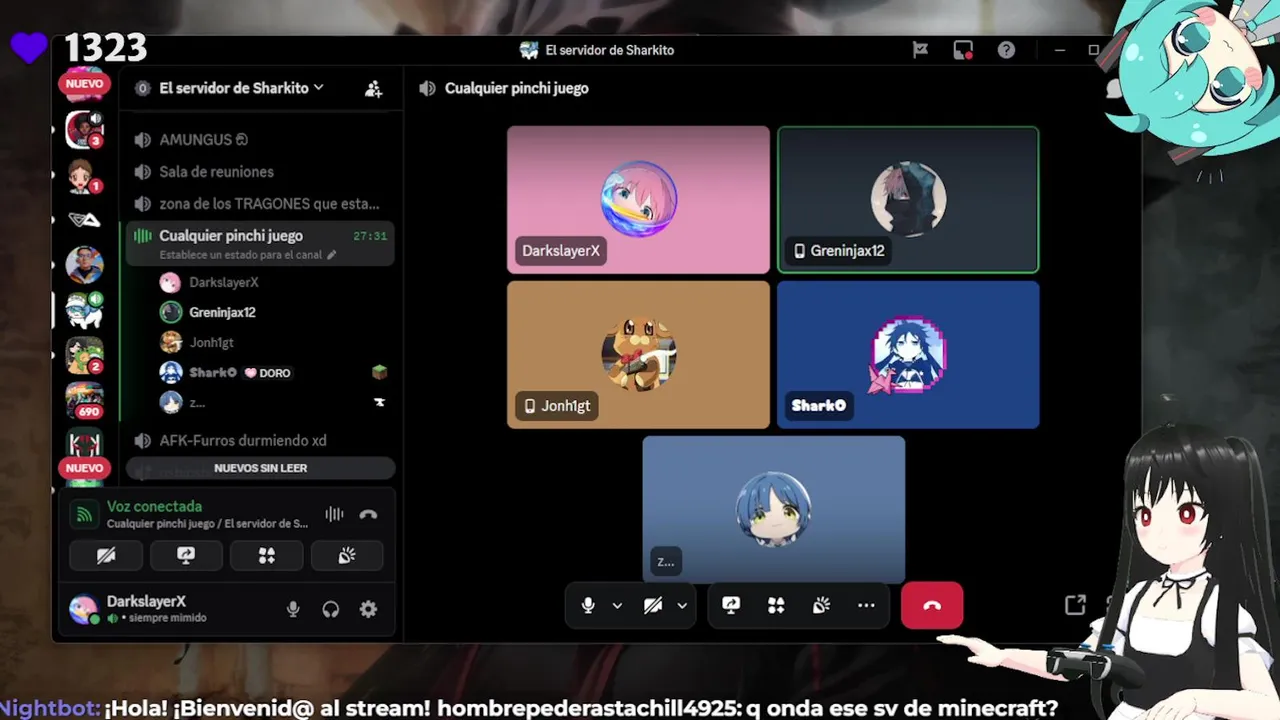Focus the z... user video tile
Screen dimensions: 1280x720
click(x=773, y=509)
